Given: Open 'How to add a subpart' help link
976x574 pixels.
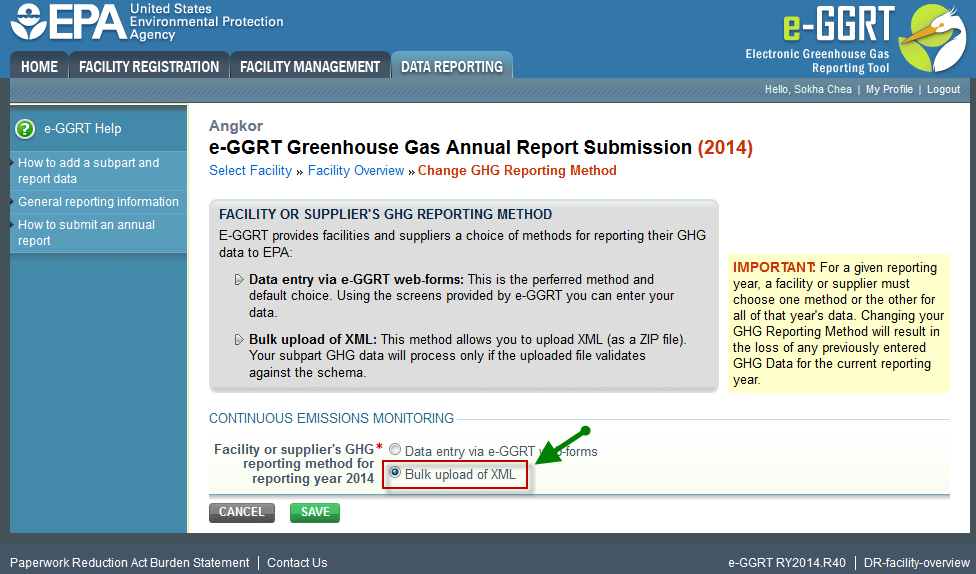Looking at the screenshot, I should pyautogui.click(x=88, y=171).
